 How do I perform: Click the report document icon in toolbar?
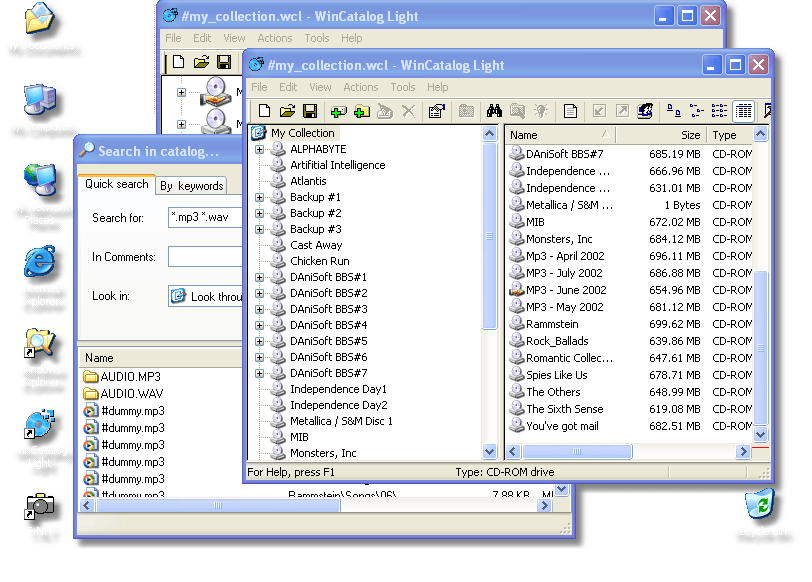570,111
